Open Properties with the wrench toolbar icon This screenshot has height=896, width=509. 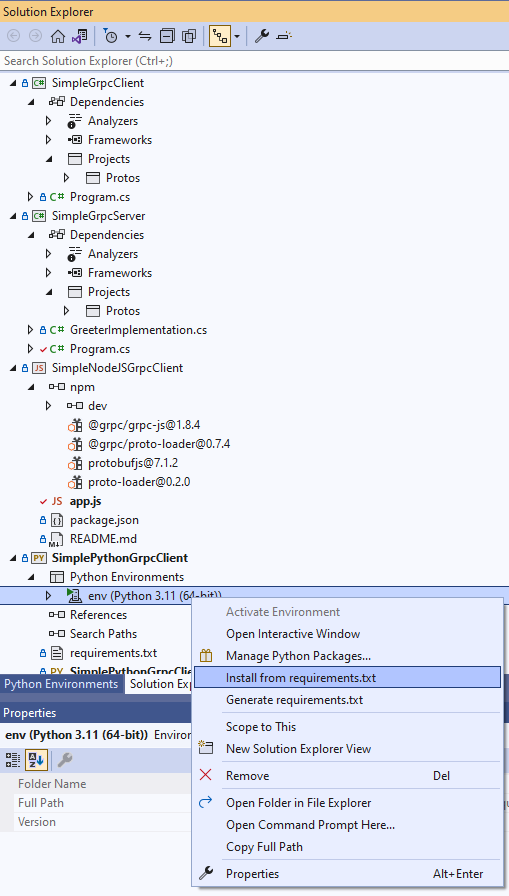262,37
